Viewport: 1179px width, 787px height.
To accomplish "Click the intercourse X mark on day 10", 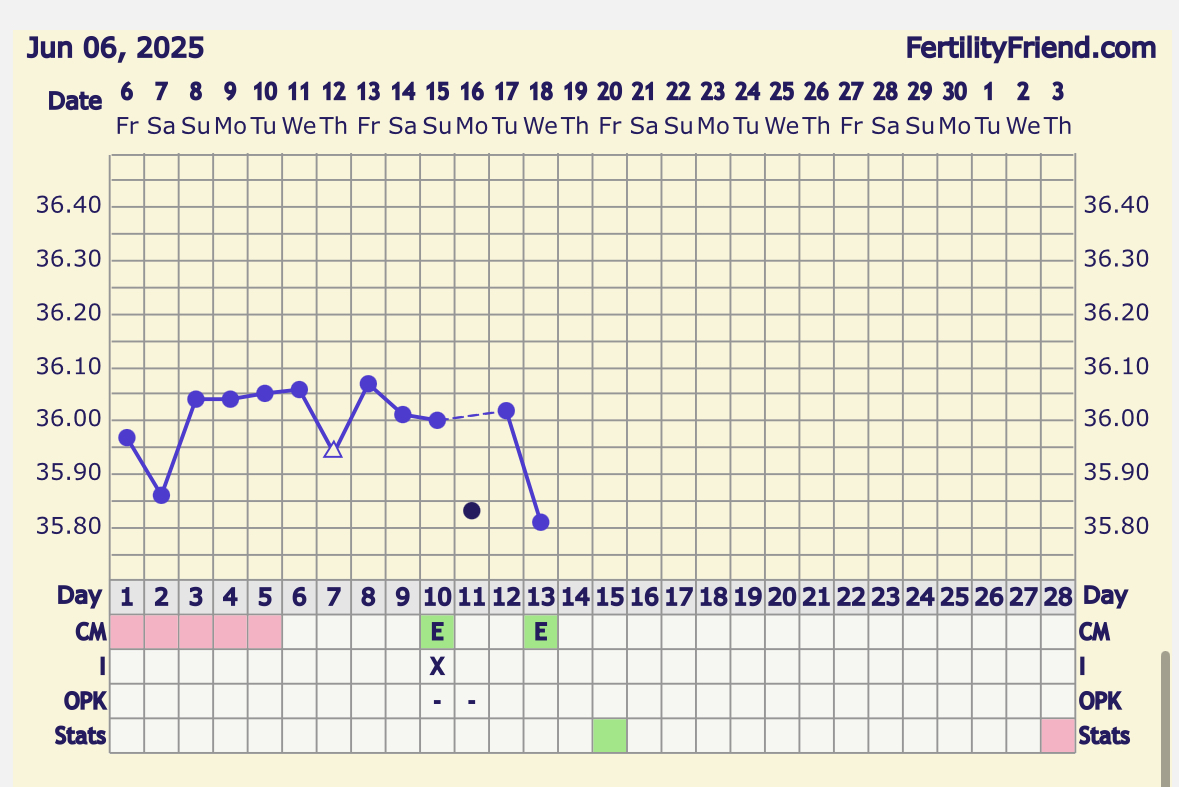I will click(x=437, y=667).
